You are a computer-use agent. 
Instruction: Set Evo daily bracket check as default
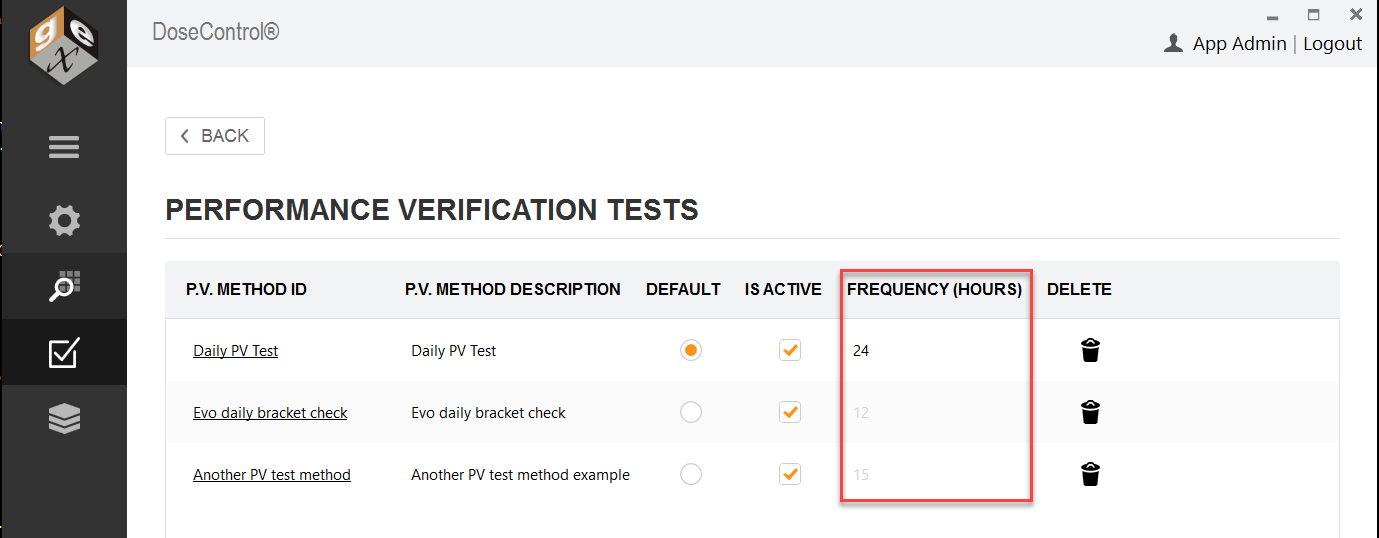690,412
